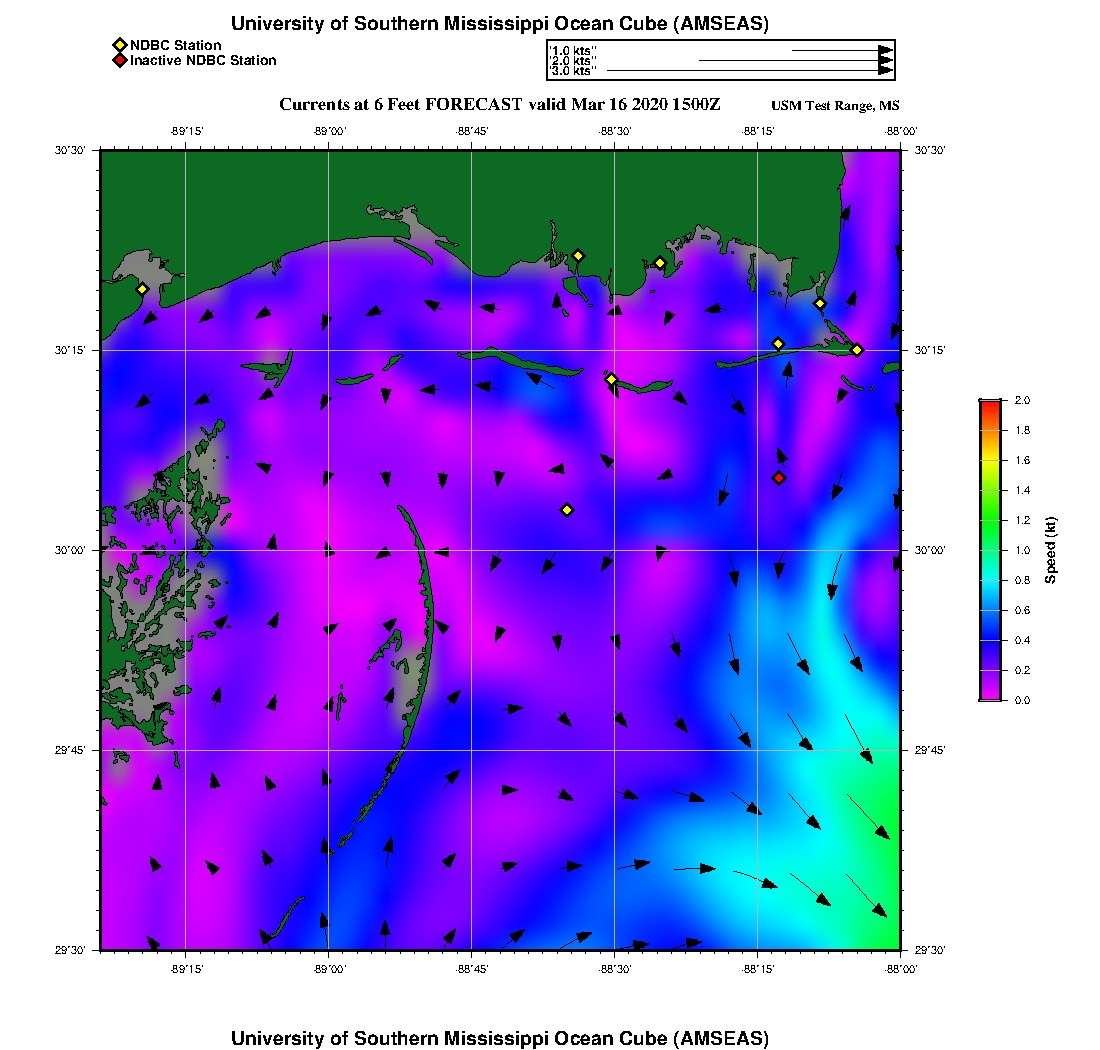Click the top-axis -88°45' longitude label
The width and height of the screenshot is (1100, 1050).
tap(472, 131)
